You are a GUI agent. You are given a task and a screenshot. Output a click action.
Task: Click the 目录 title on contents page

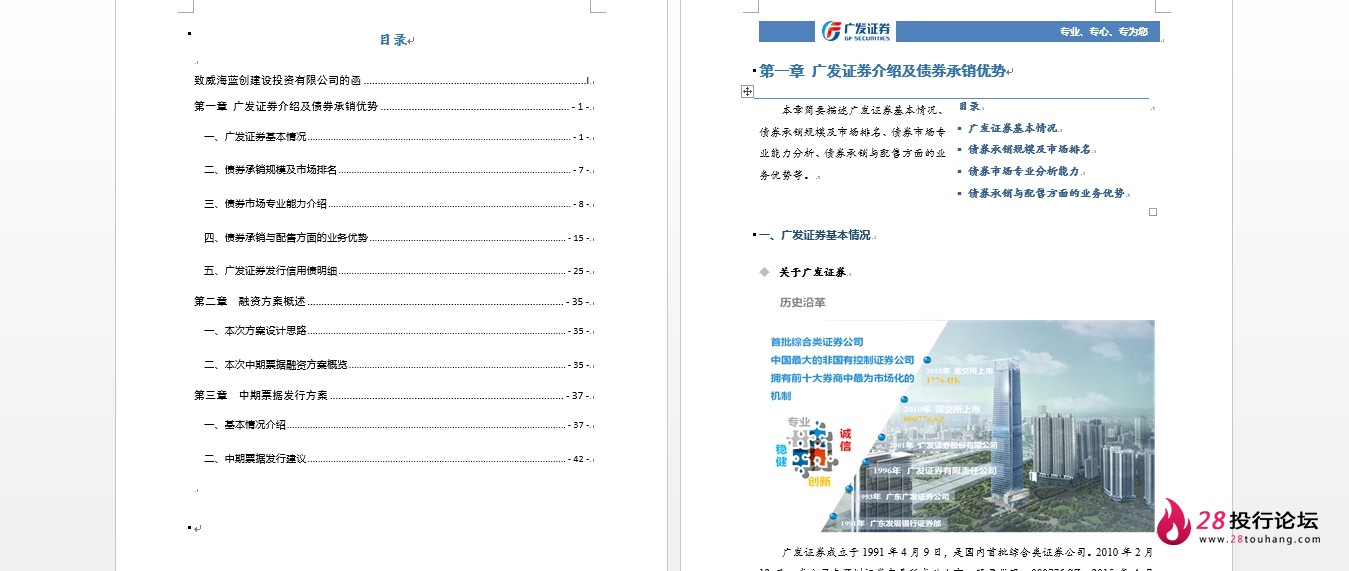393,40
